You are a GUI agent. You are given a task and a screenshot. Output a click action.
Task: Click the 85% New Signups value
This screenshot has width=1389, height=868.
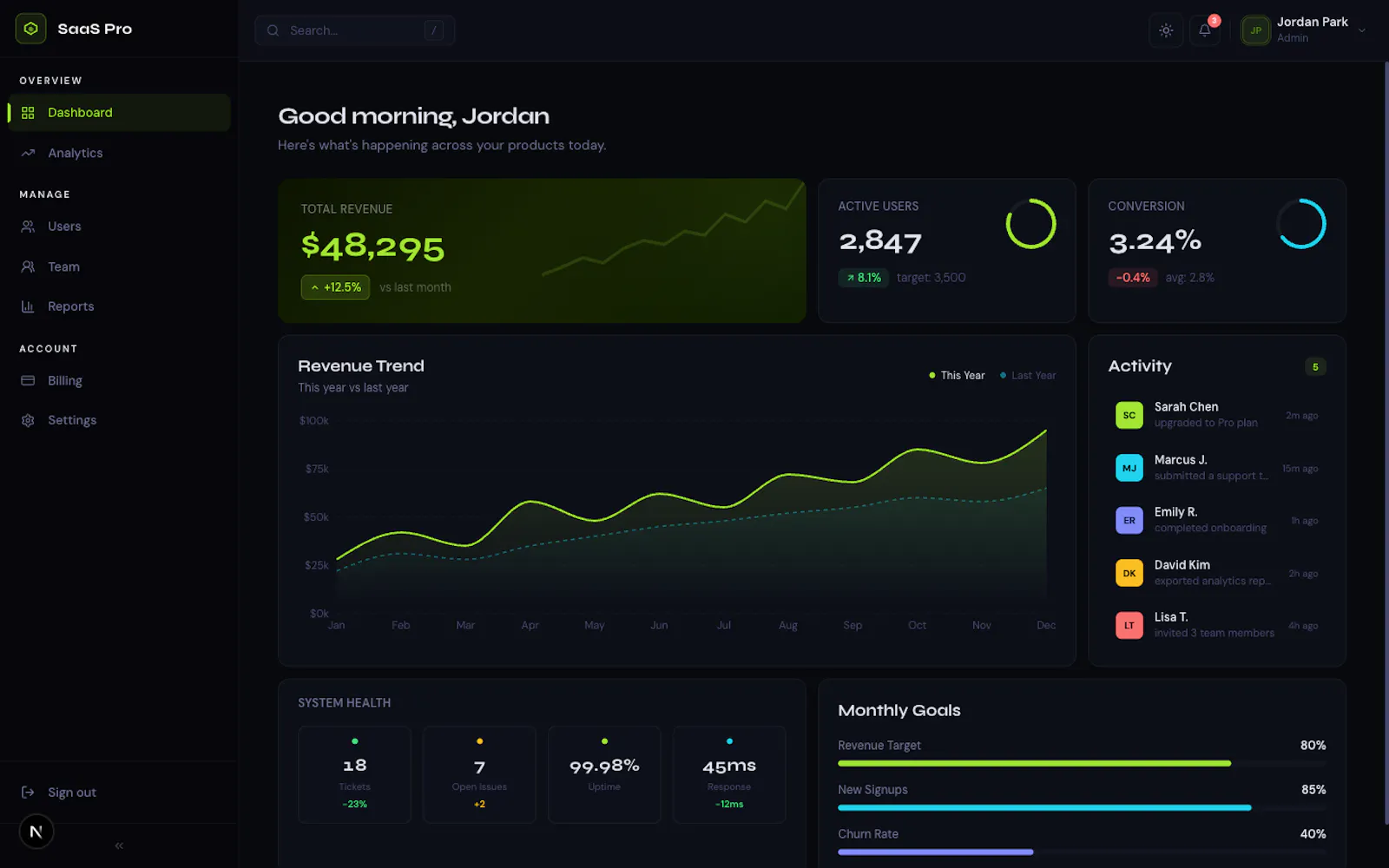[1313, 790]
